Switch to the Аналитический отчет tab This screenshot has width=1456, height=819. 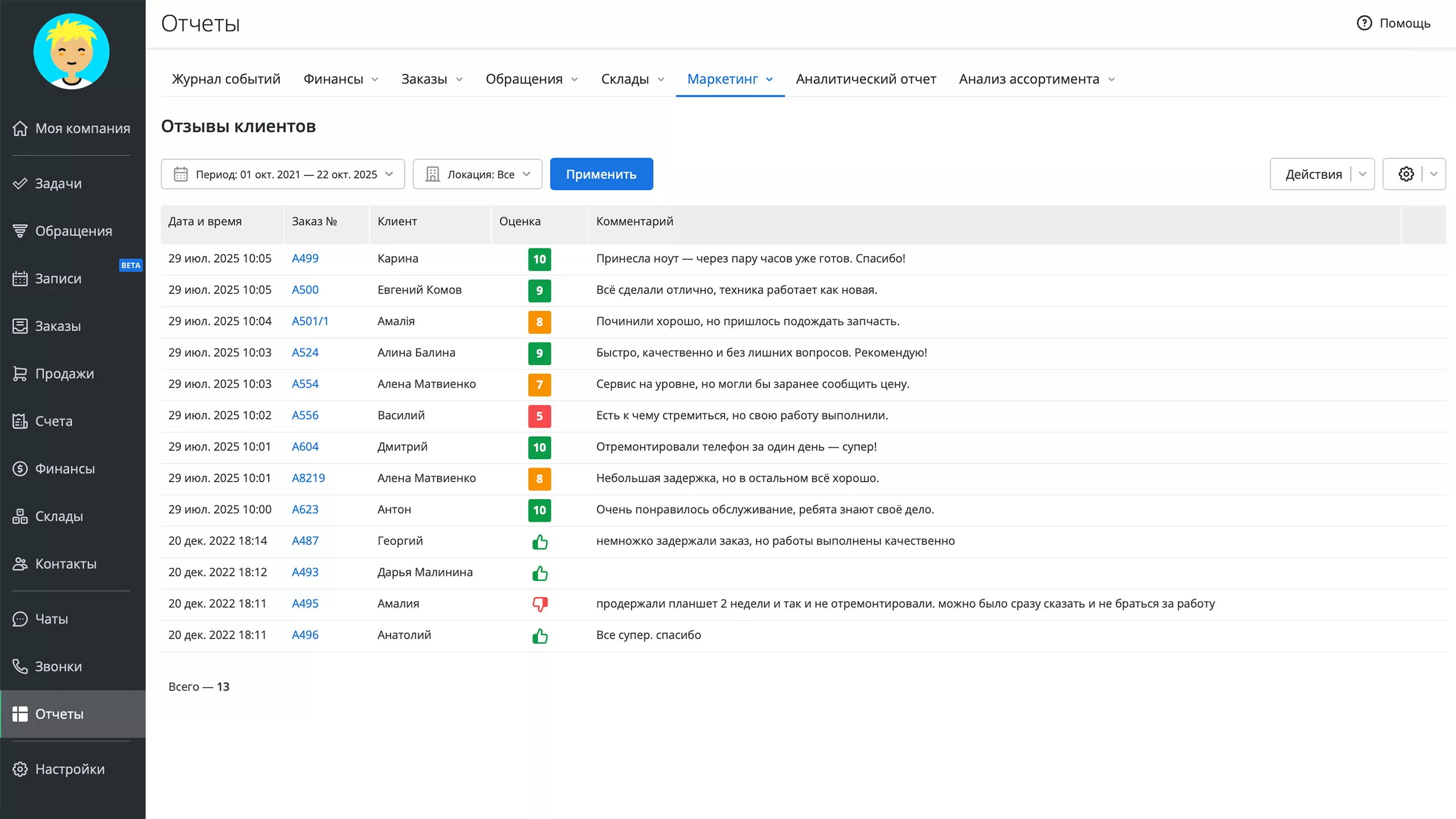tap(866, 79)
